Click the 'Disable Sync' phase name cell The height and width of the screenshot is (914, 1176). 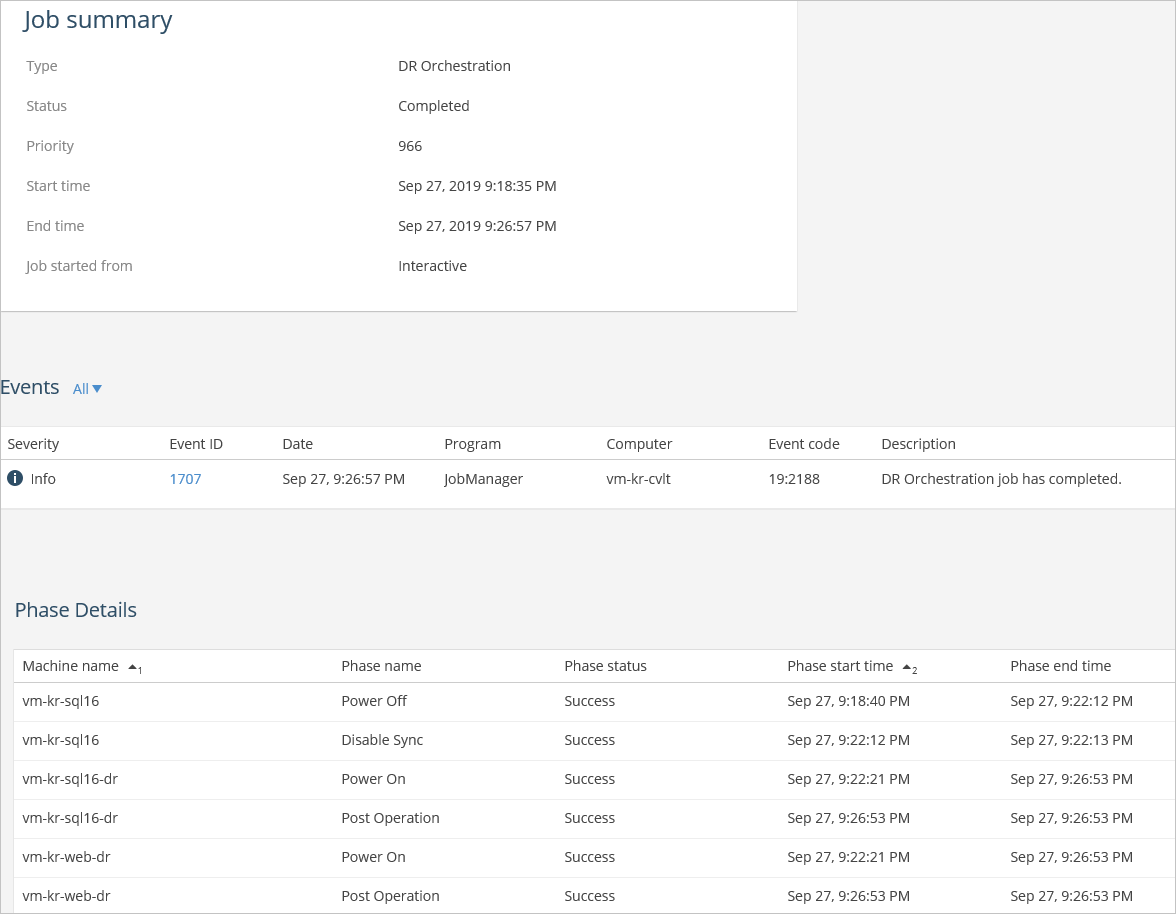pos(382,740)
